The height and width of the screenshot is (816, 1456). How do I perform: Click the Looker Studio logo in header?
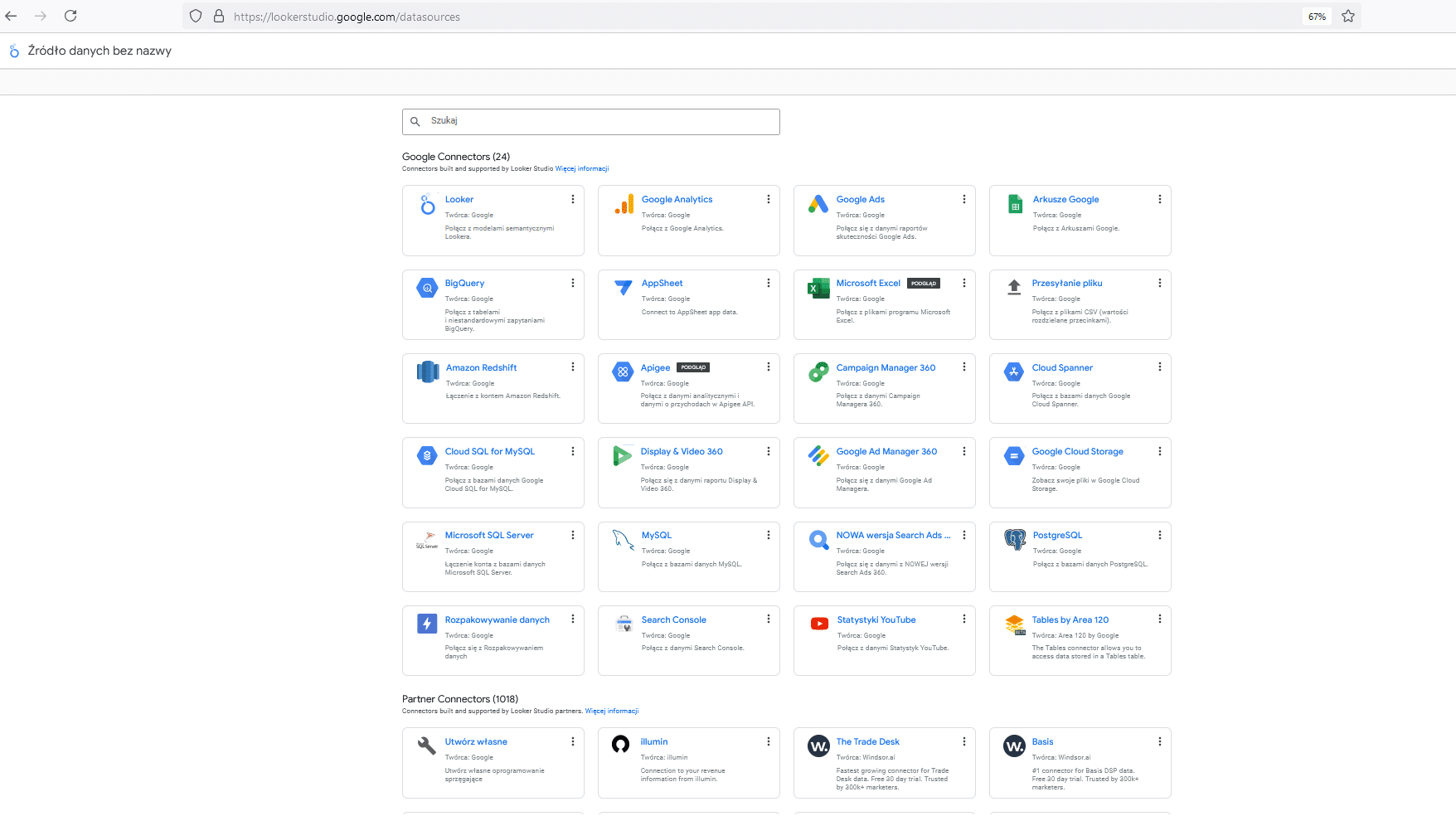click(14, 51)
